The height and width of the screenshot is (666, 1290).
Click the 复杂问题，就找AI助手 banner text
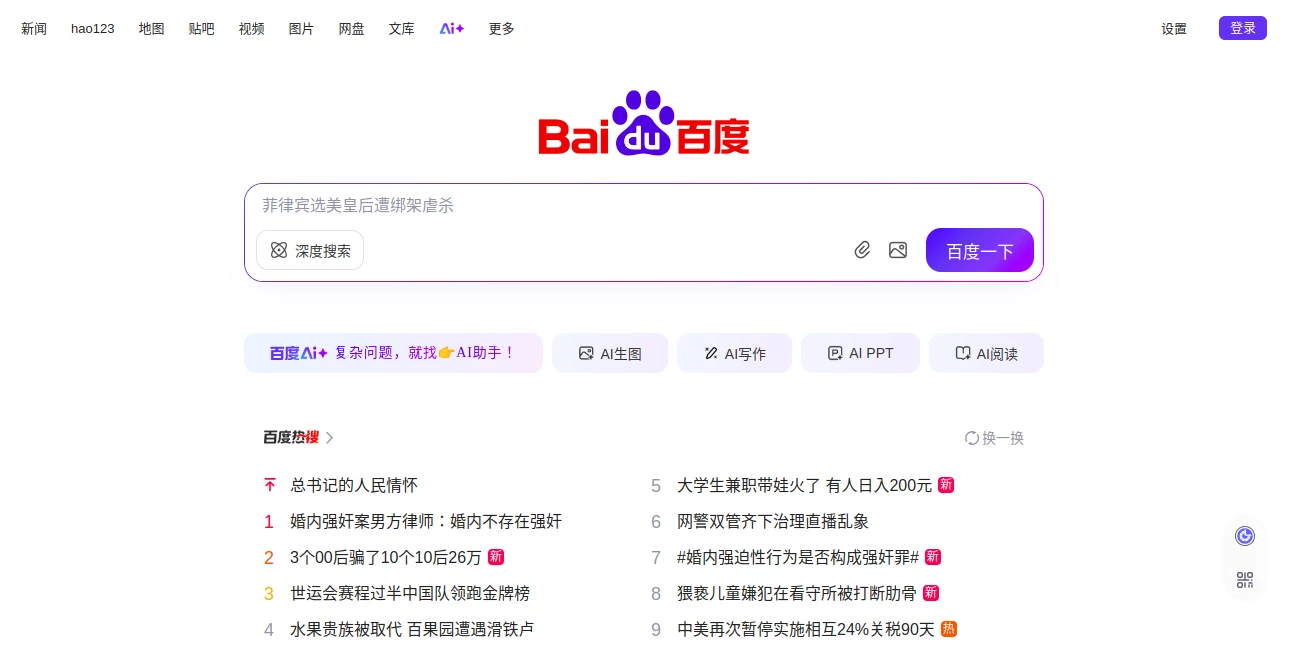pyautogui.click(x=424, y=353)
